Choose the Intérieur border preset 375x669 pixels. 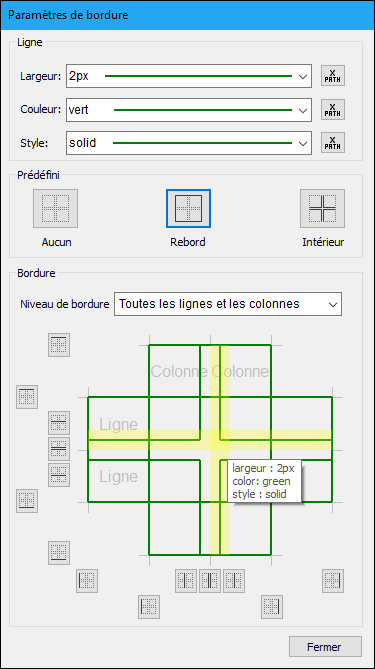[x=323, y=209]
